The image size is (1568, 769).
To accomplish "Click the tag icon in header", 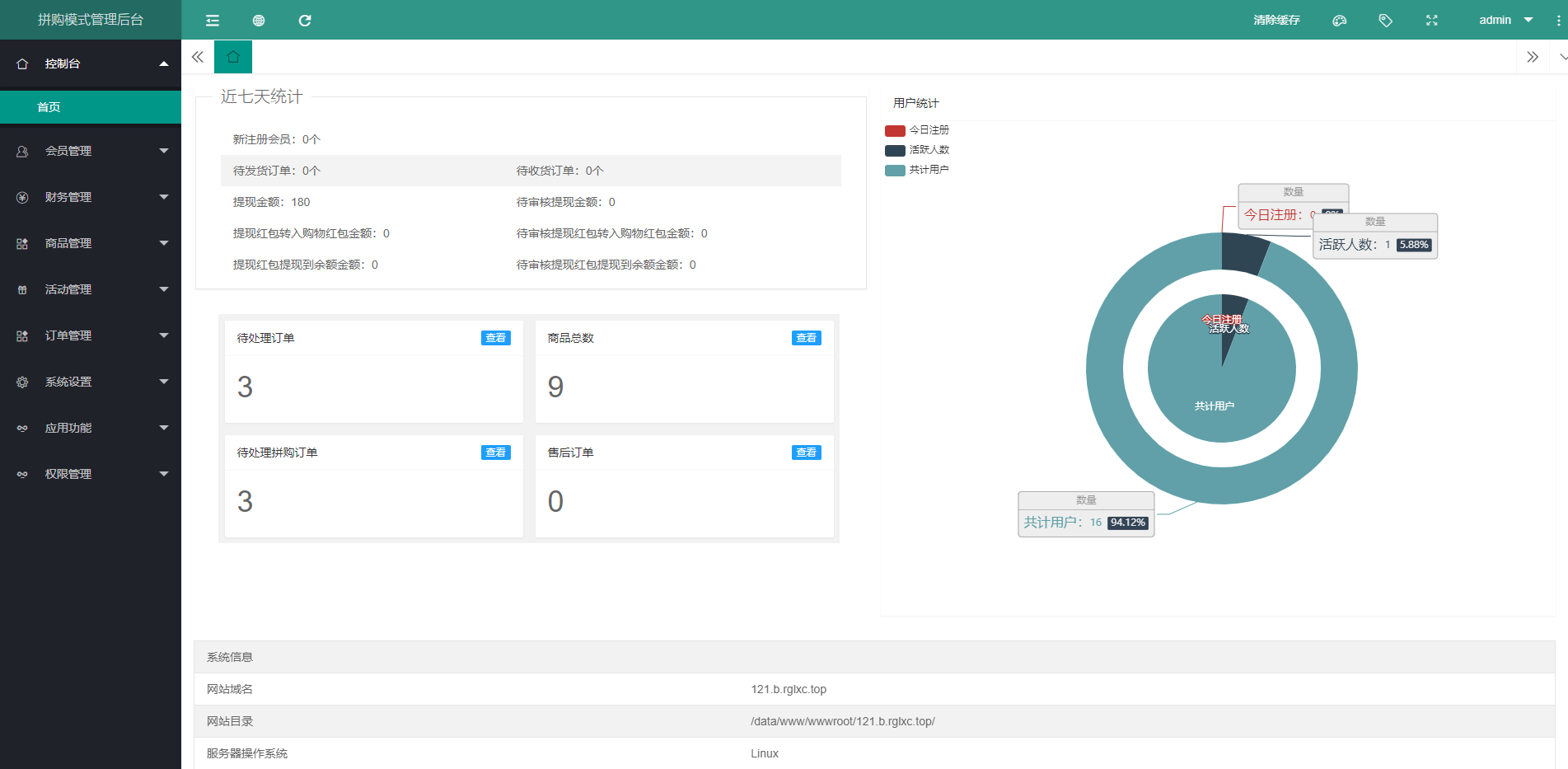I will point(1386,21).
